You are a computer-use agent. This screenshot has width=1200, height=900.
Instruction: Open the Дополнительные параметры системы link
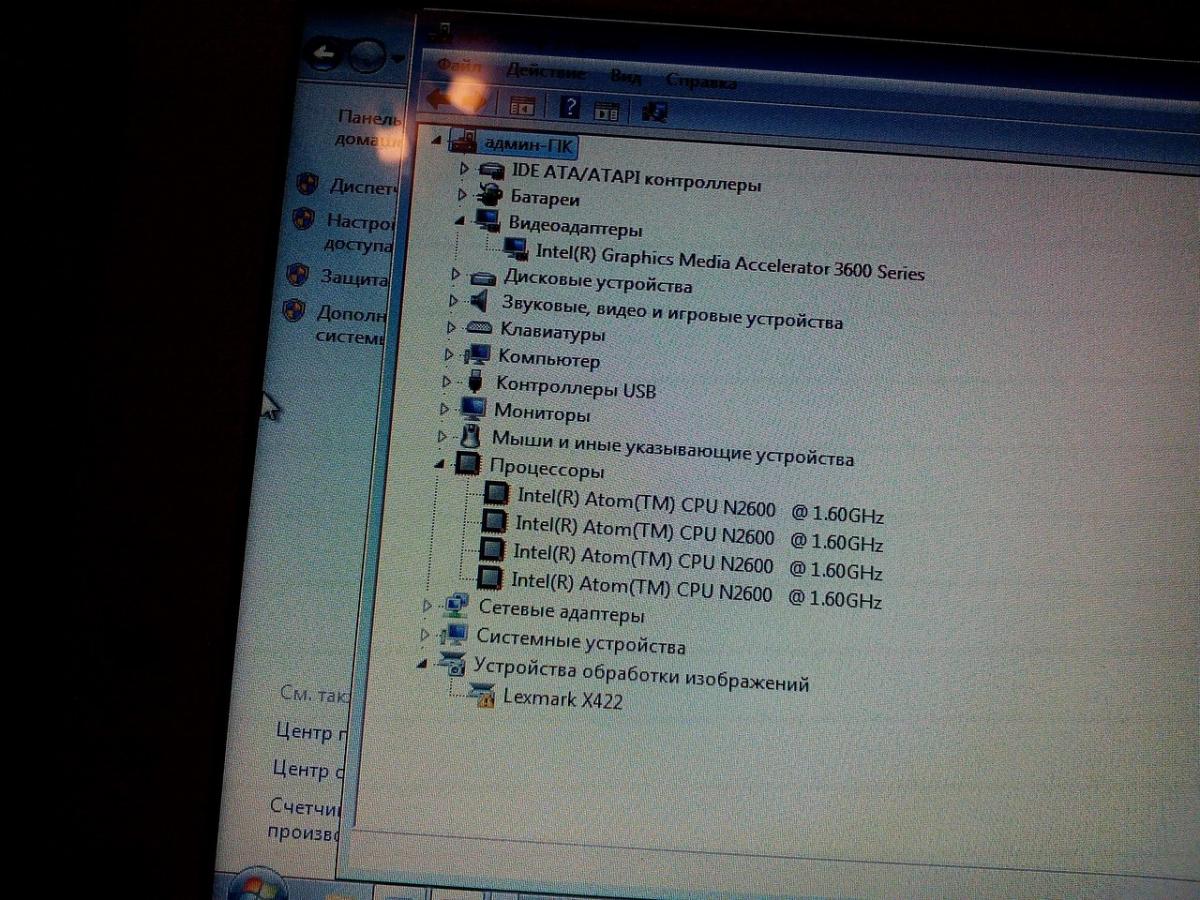point(350,324)
